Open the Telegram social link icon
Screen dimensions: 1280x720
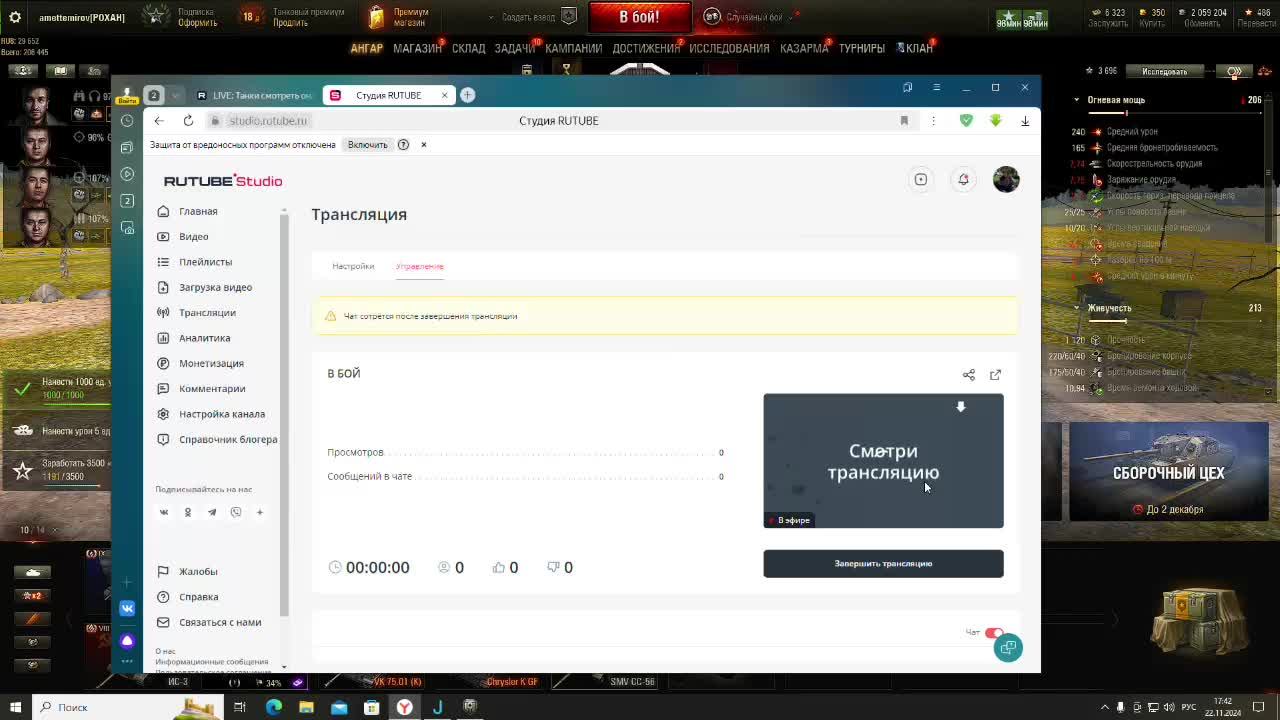(x=212, y=512)
